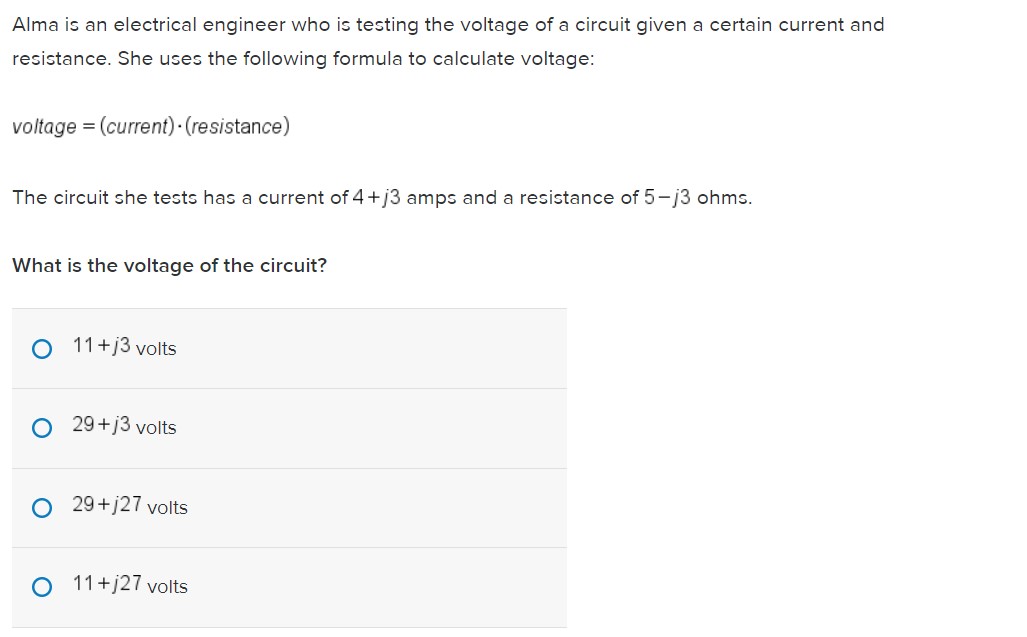Image resolution: width=1027 pixels, height=637 pixels.
Task: Choose the 29+j3 volts radio button
Action: coord(42,428)
